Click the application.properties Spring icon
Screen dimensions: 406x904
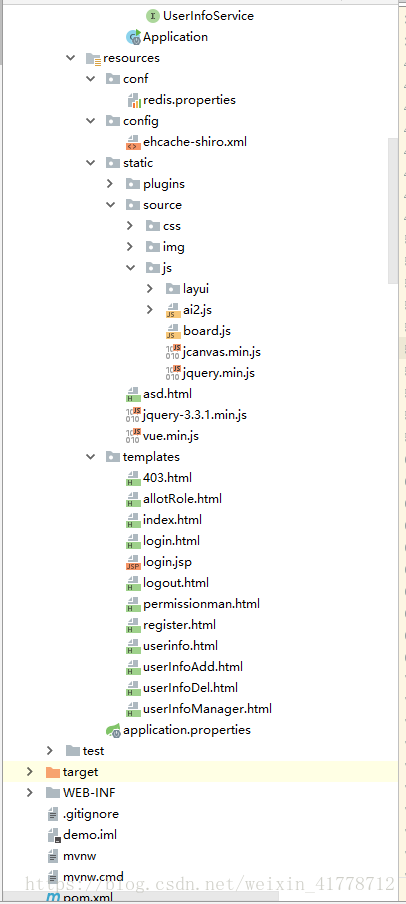113,730
